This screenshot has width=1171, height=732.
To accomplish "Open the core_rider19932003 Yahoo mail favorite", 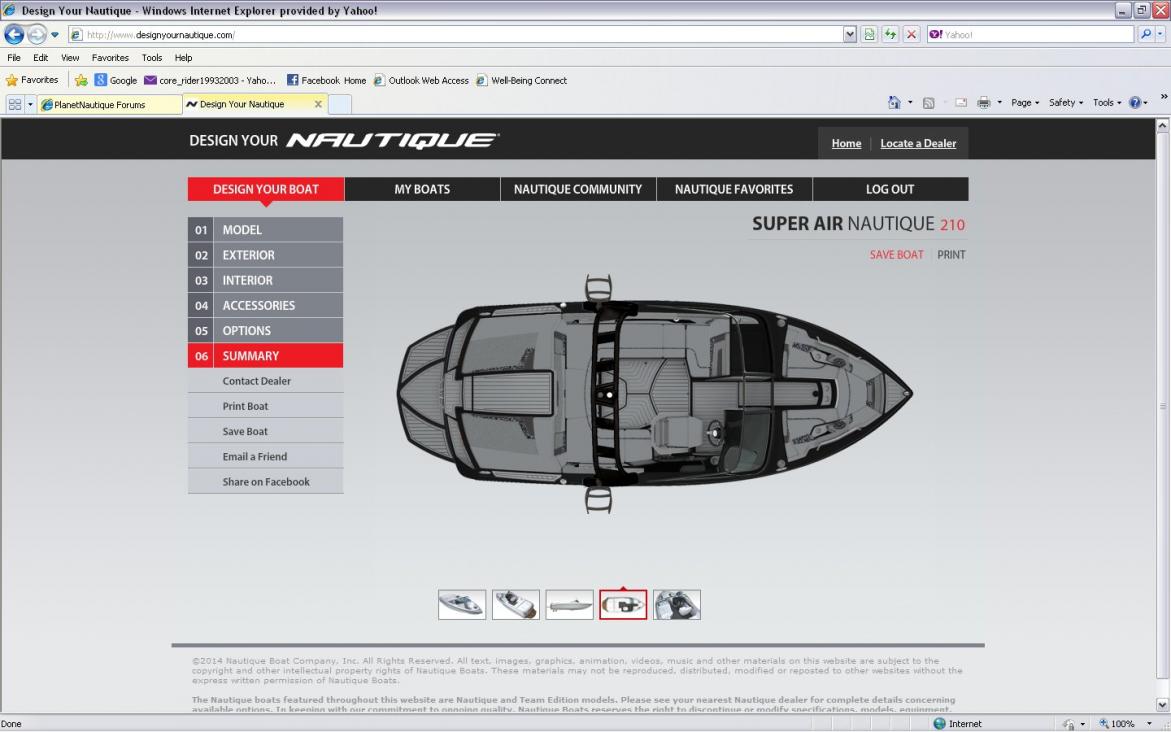I will [210, 80].
